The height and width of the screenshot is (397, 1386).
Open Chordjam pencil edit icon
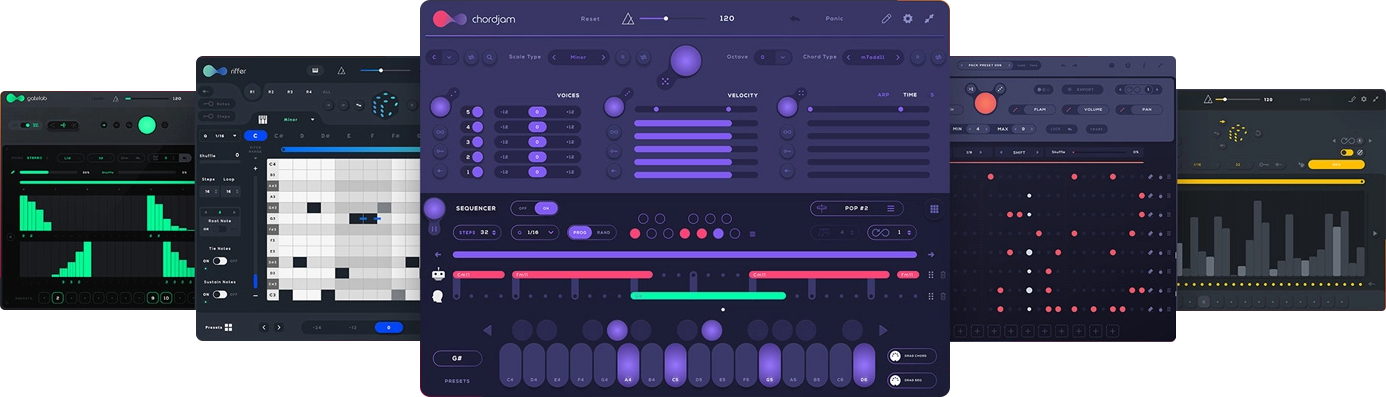coord(886,18)
